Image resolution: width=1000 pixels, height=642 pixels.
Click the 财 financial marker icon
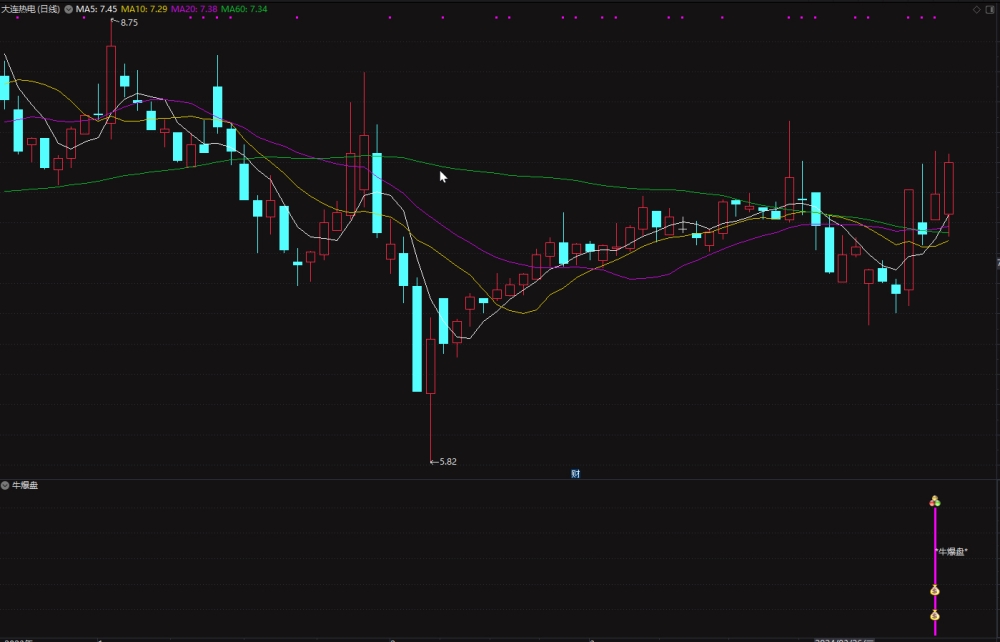tap(575, 474)
